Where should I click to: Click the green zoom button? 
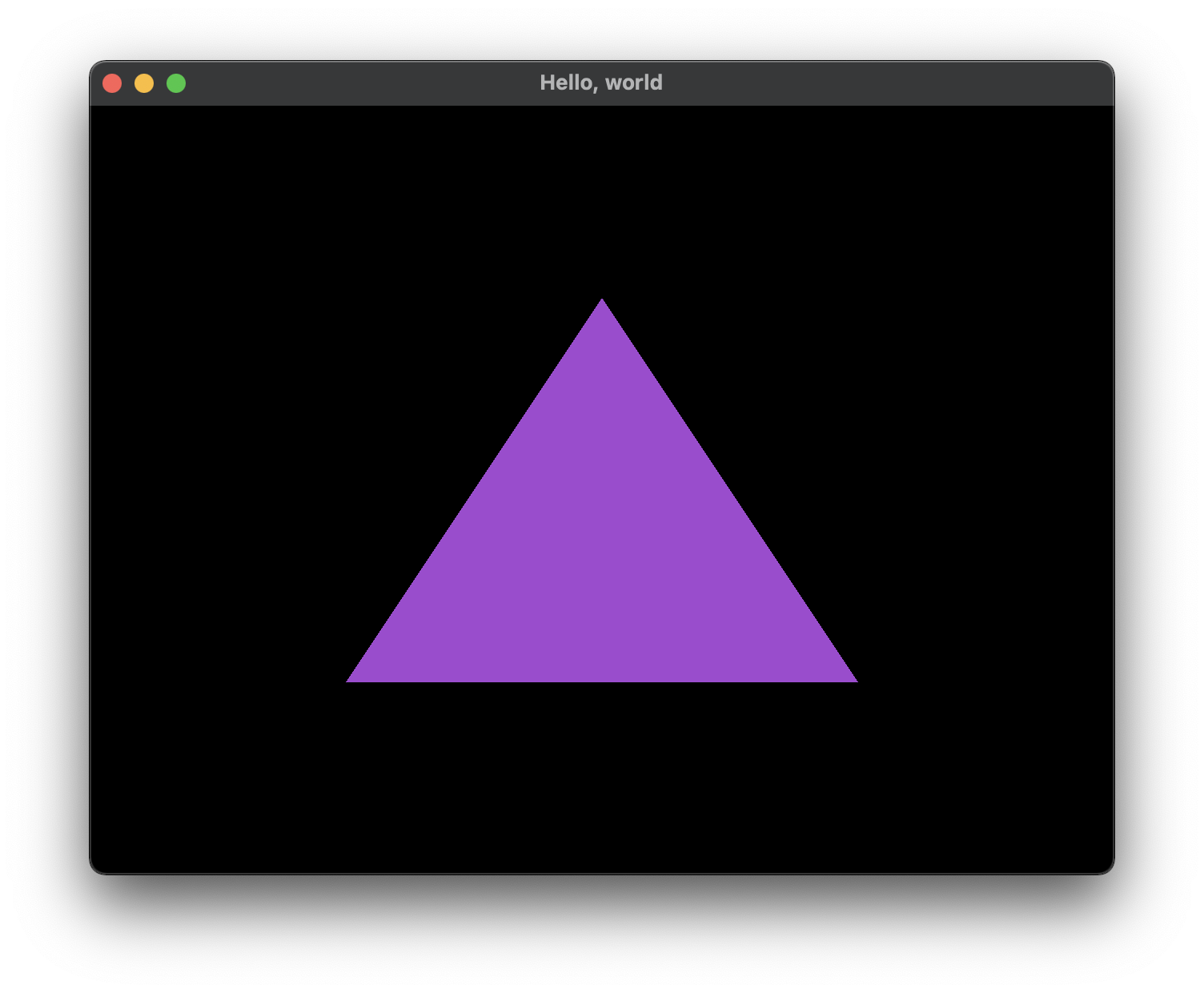click(176, 82)
